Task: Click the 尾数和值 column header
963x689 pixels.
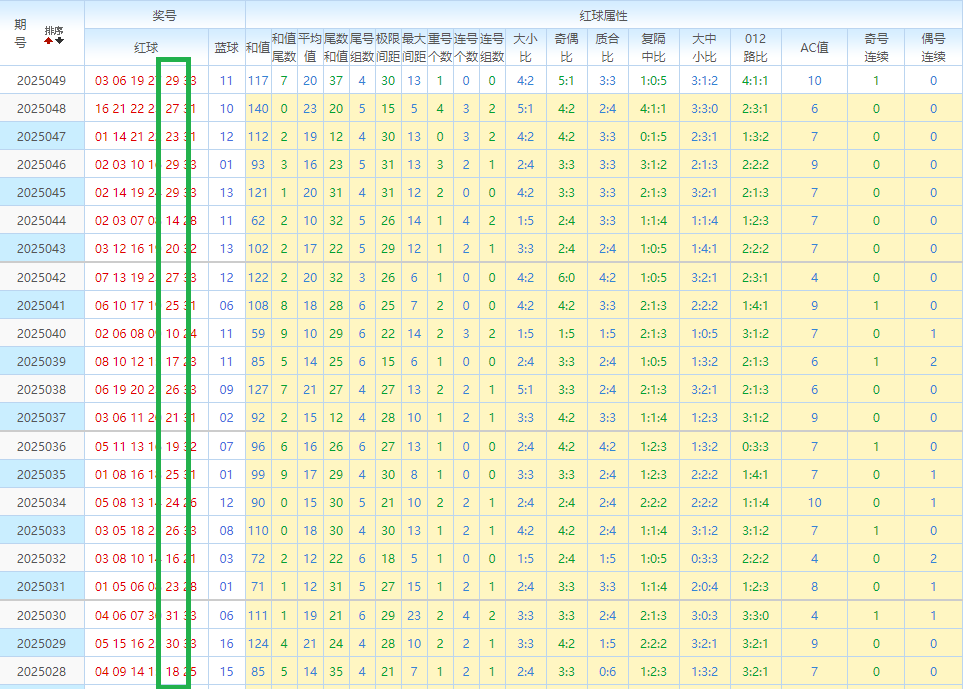Action: (x=336, y=47)
